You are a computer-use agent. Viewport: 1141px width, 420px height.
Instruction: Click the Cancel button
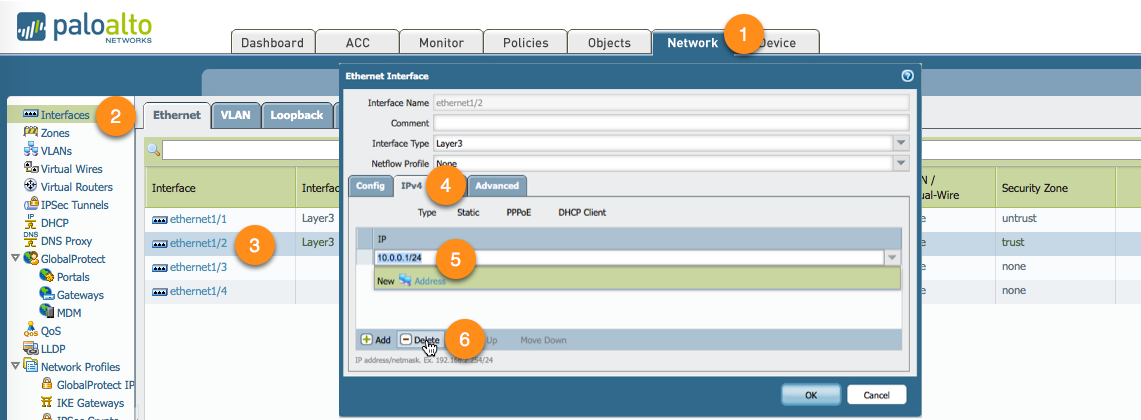click(876, 395)
